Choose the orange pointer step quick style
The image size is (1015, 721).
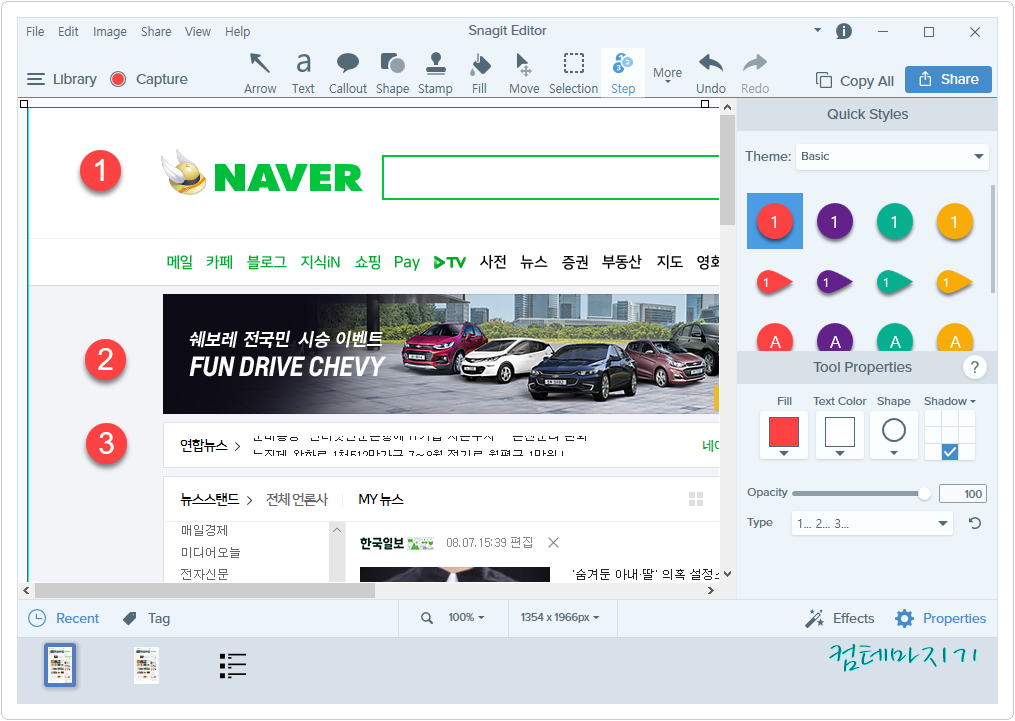[x=954, y=282]
